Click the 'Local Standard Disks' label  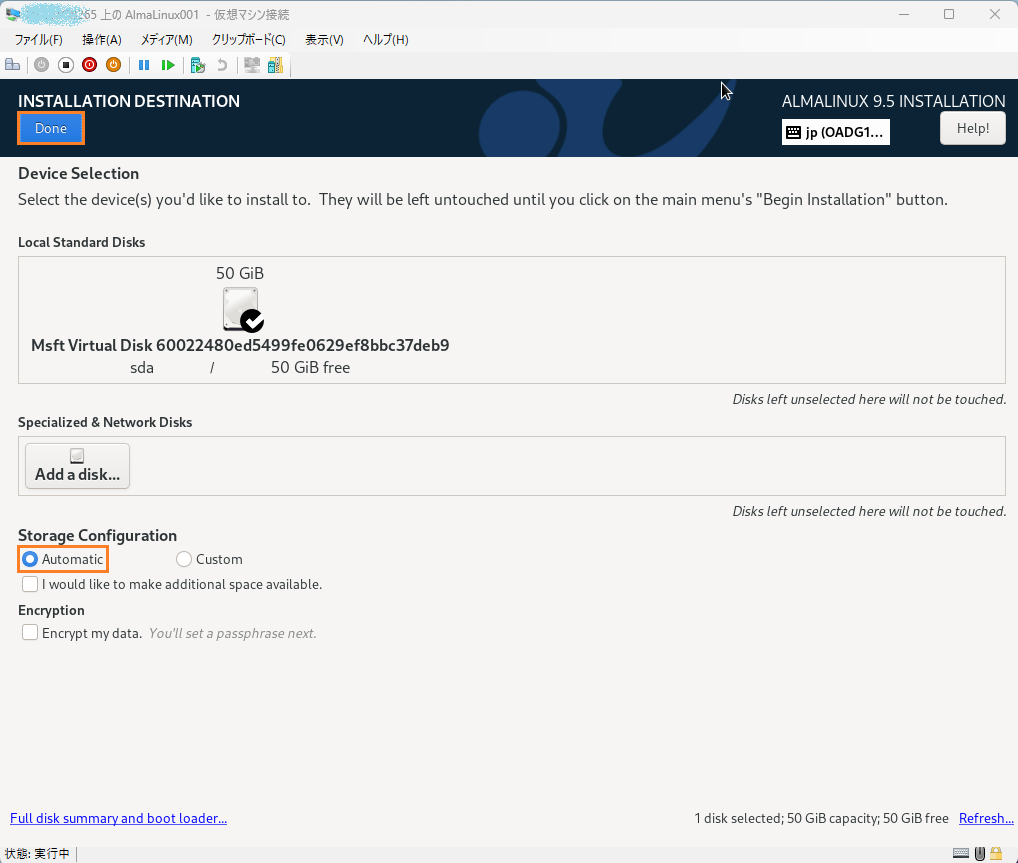pyautogui.click(x=82, y=242)
